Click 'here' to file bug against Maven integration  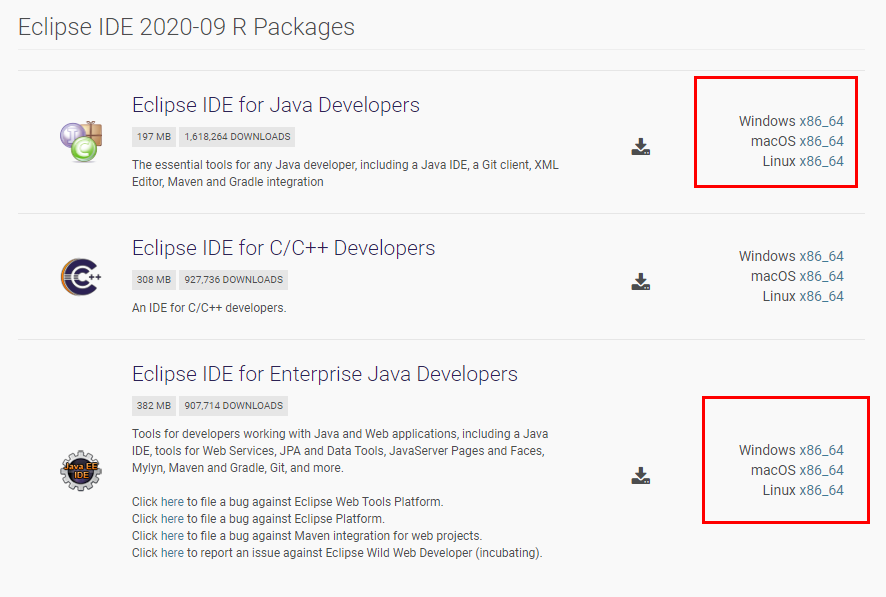[172, 535]
